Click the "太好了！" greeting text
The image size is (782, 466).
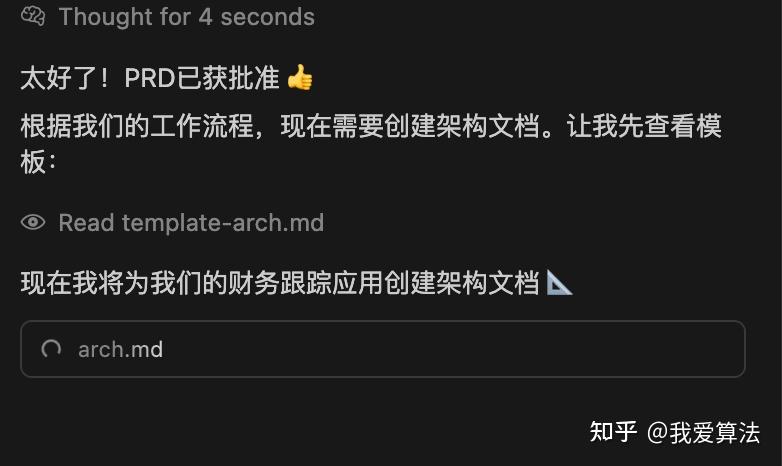tap(65, 78)
